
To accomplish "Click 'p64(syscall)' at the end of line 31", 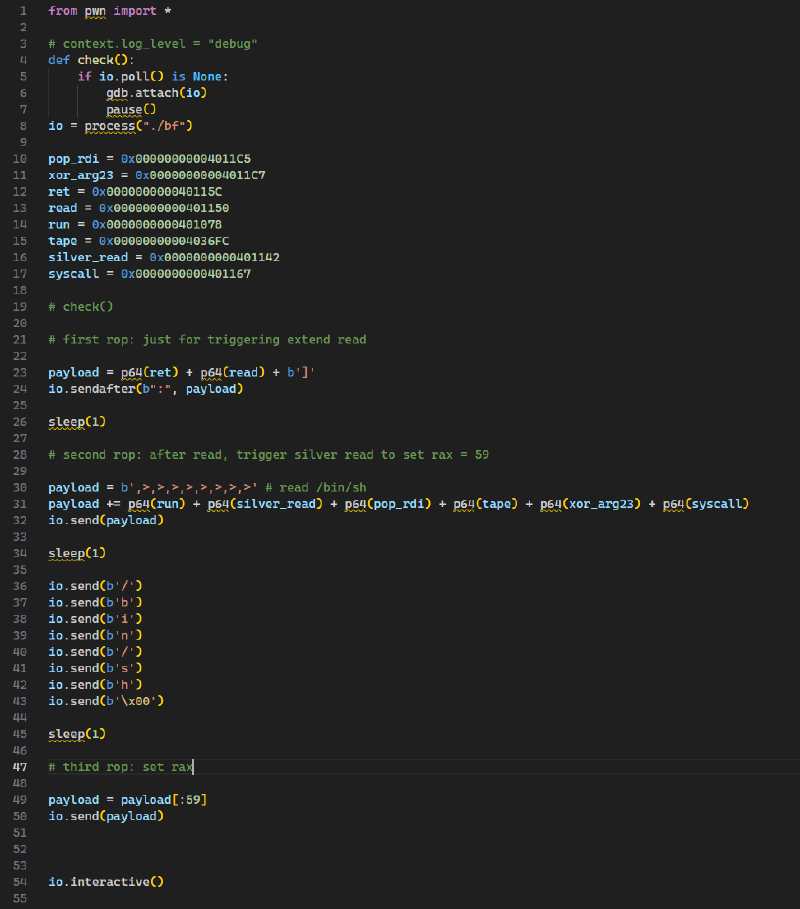I will pos(706,504).
